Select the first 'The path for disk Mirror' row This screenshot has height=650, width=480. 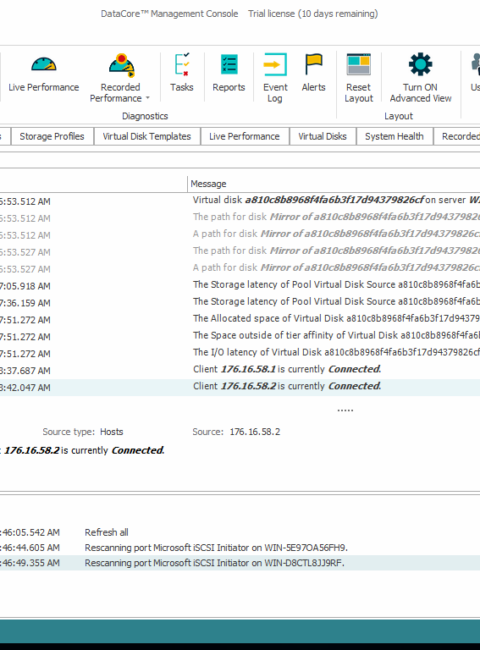240,218
